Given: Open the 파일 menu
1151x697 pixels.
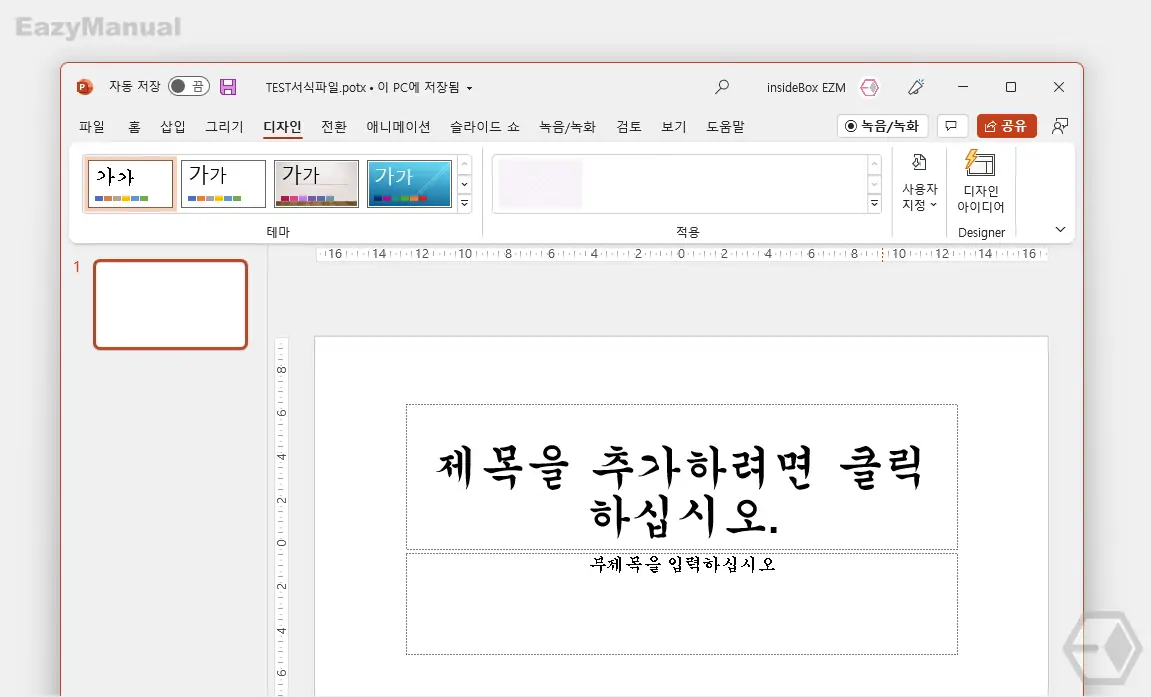Looking at the screenshot, I should [x=92, y=126].
